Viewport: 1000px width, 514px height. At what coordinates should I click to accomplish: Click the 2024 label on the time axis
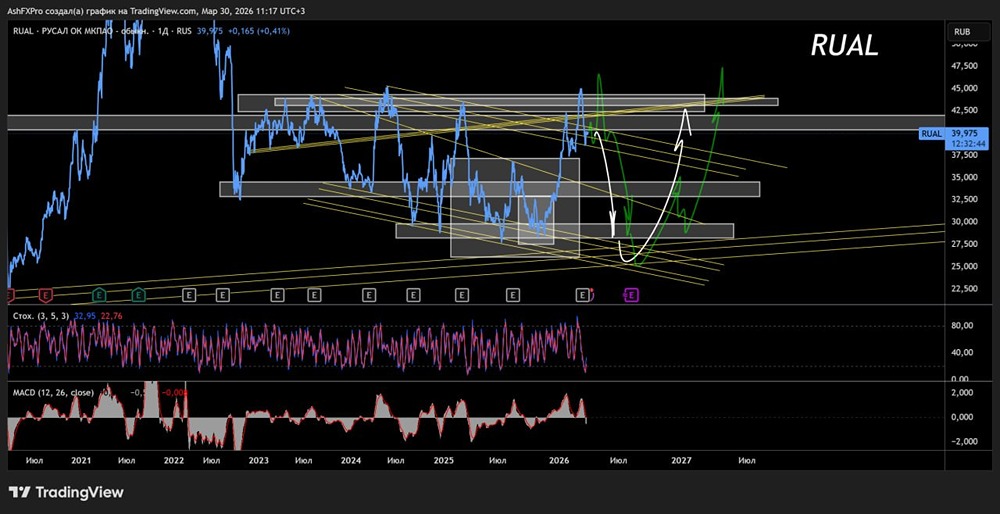[x=351, y=460]
